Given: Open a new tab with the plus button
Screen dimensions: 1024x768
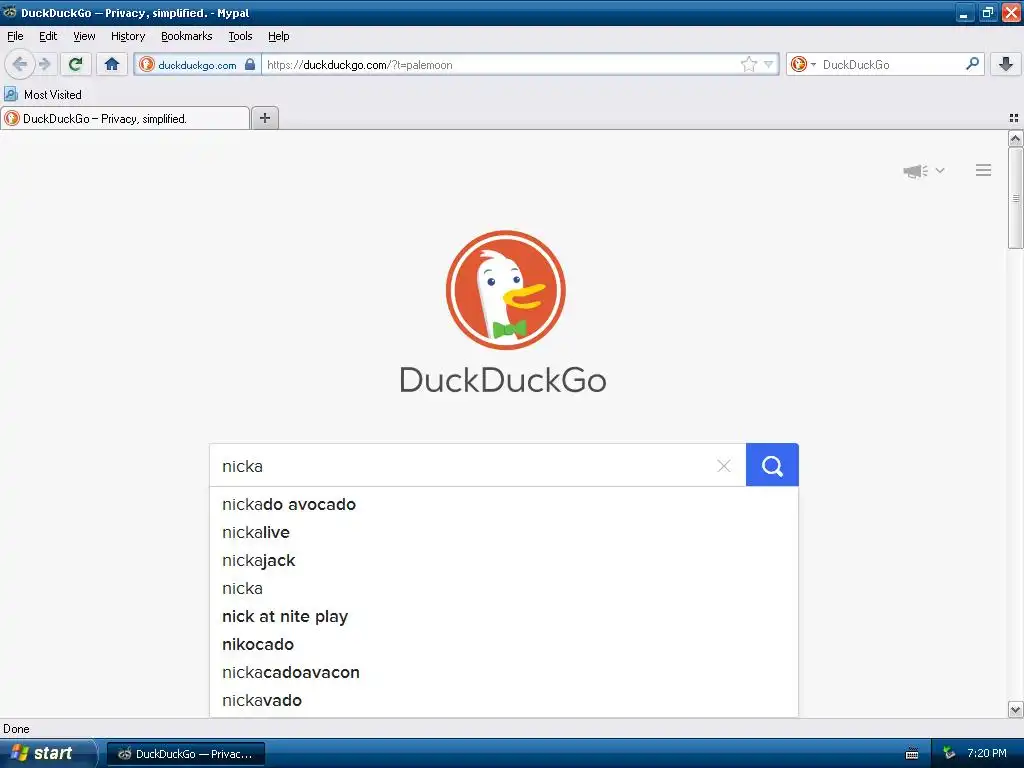Looking at the screenshot, I should [264, 118].
